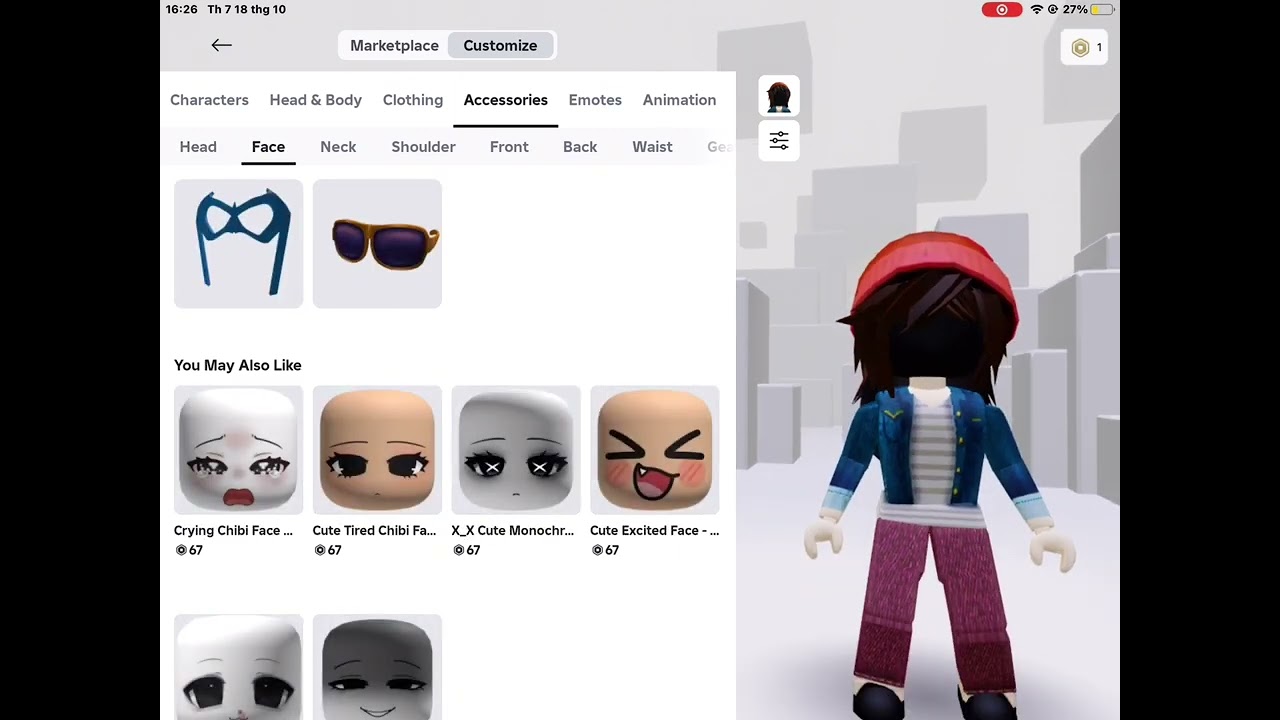Equip the purple sunglasses accessory
This screenshot has width=1280, height=720.
click(377, 244)
